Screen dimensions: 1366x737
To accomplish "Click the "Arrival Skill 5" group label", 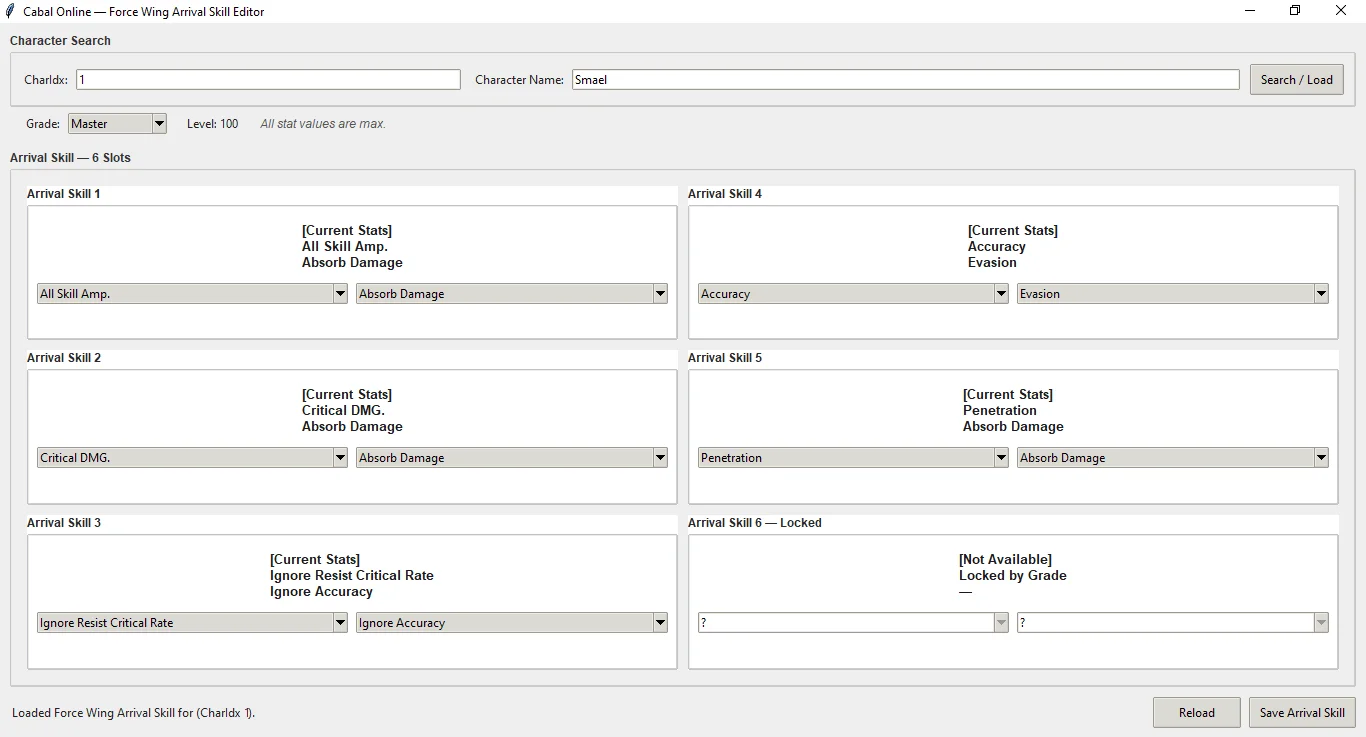I will pyautogui.click(x=725, y=358).
